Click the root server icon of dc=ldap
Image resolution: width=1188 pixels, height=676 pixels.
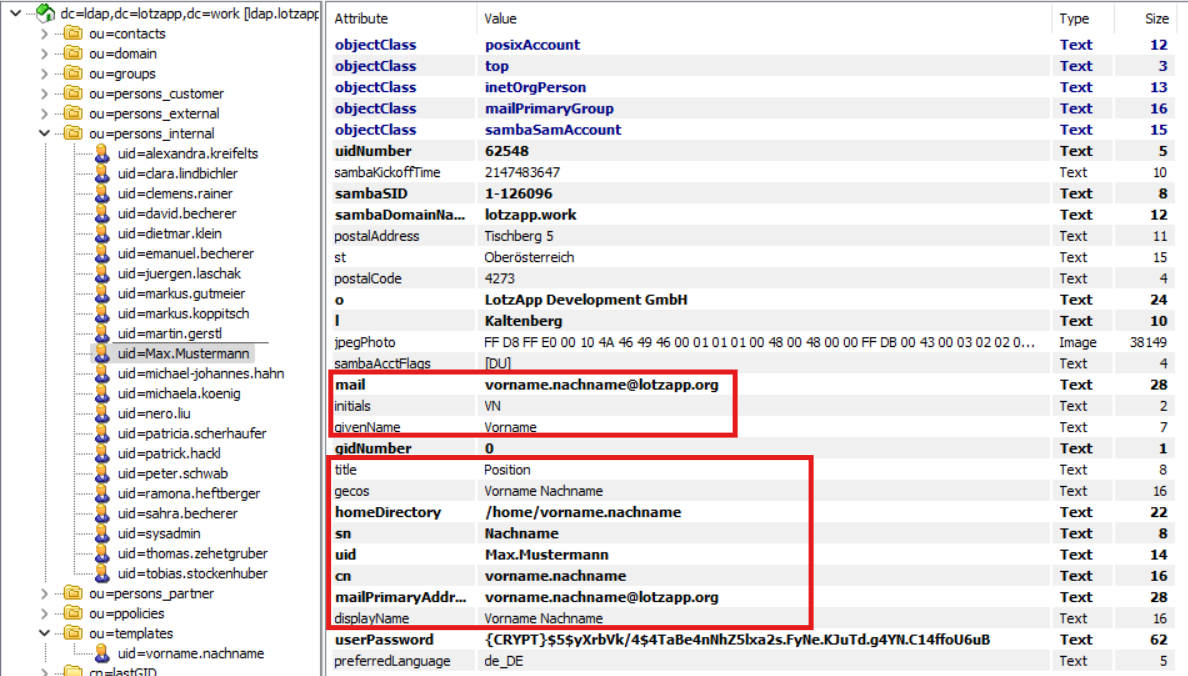click(x=45, y=13)
